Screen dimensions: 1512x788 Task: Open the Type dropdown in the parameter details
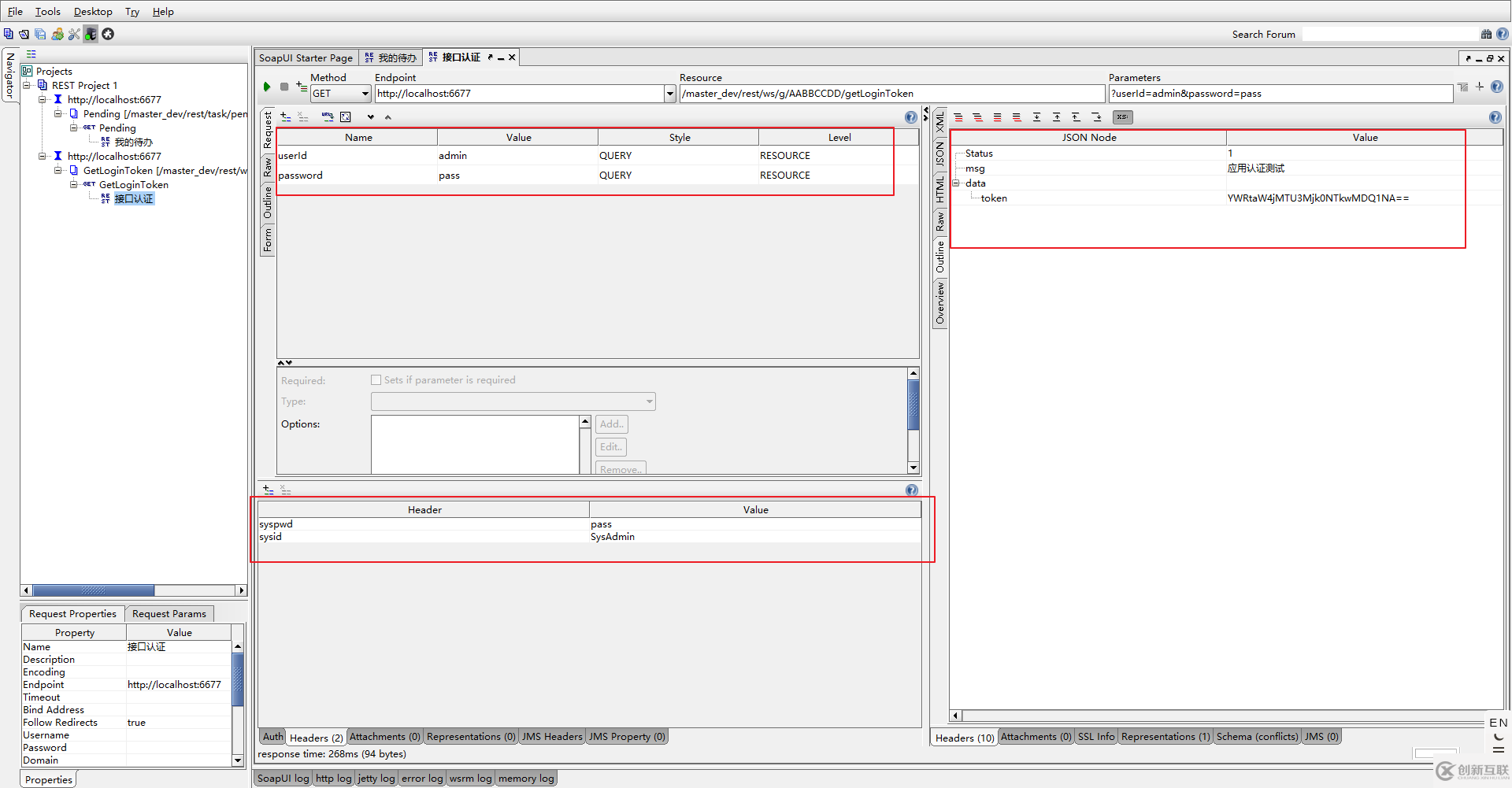click(513, 401)
